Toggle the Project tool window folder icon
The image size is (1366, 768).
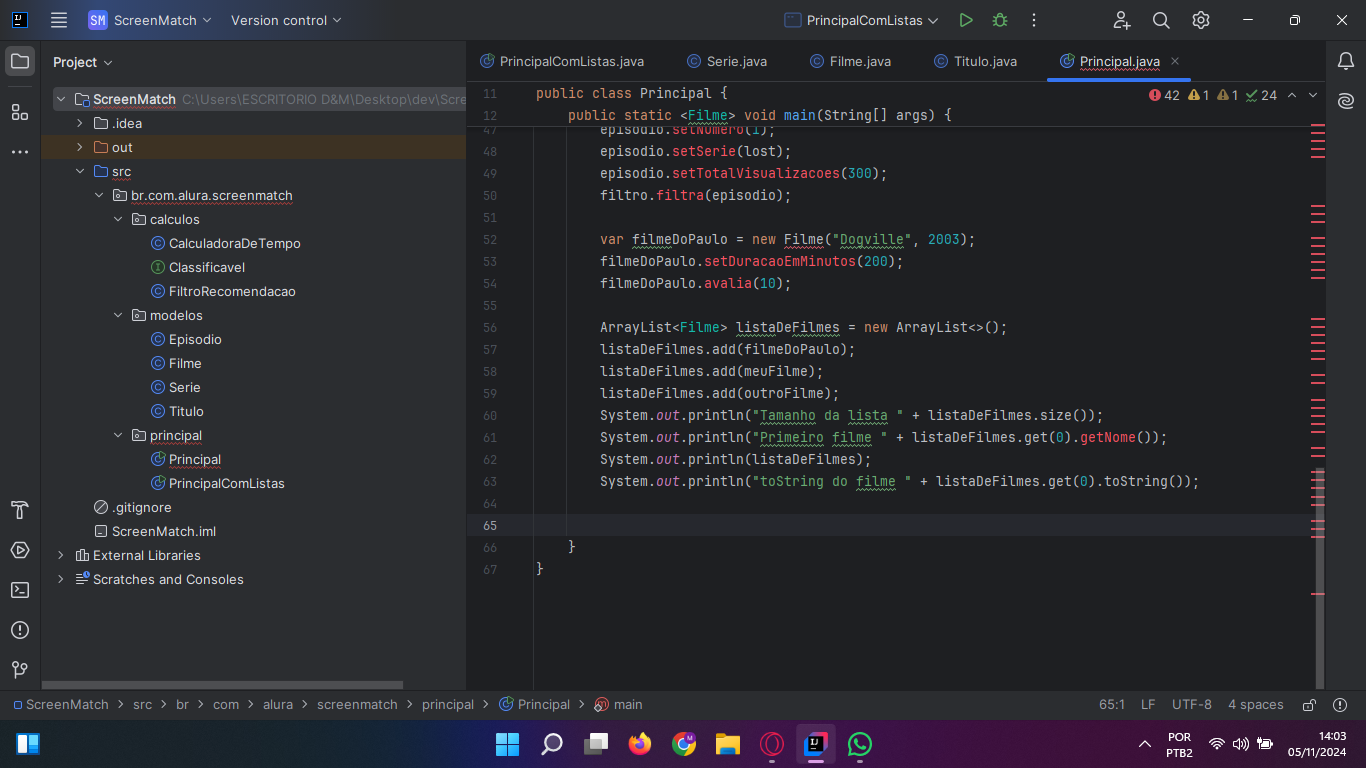point(20,62)
